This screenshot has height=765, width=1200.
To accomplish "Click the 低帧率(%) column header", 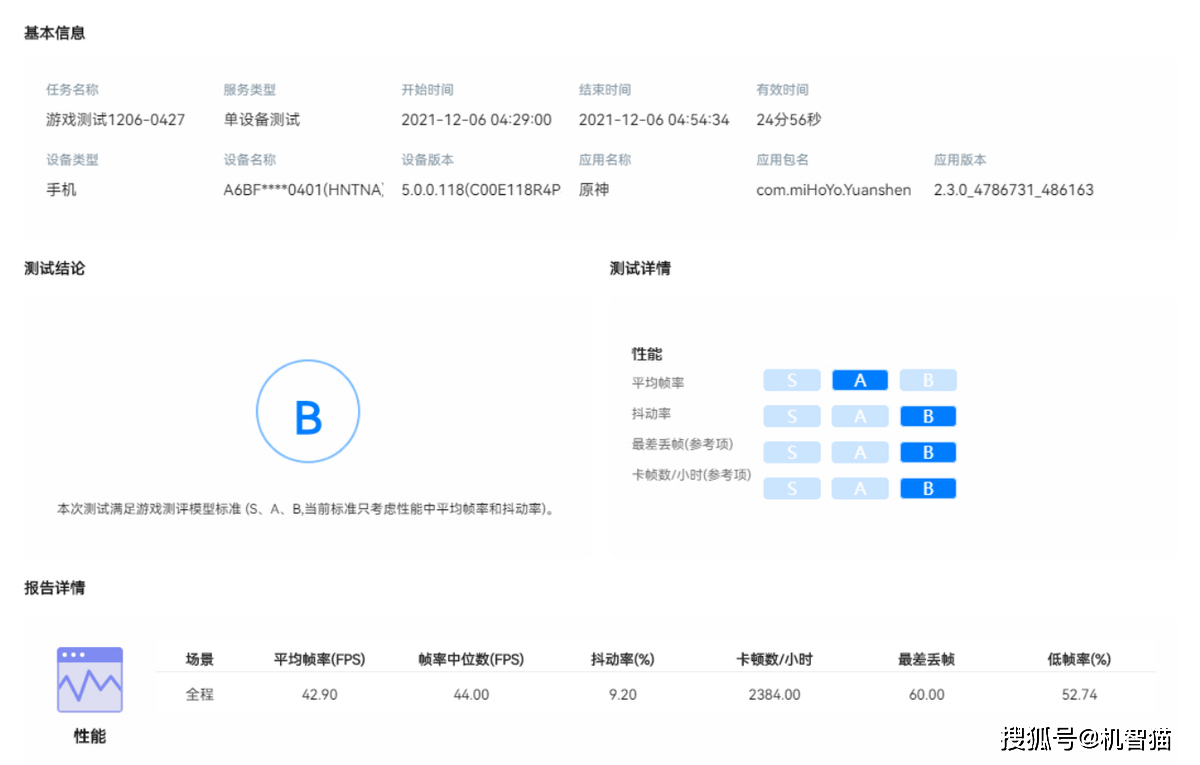I will [x=1079, y=659].
